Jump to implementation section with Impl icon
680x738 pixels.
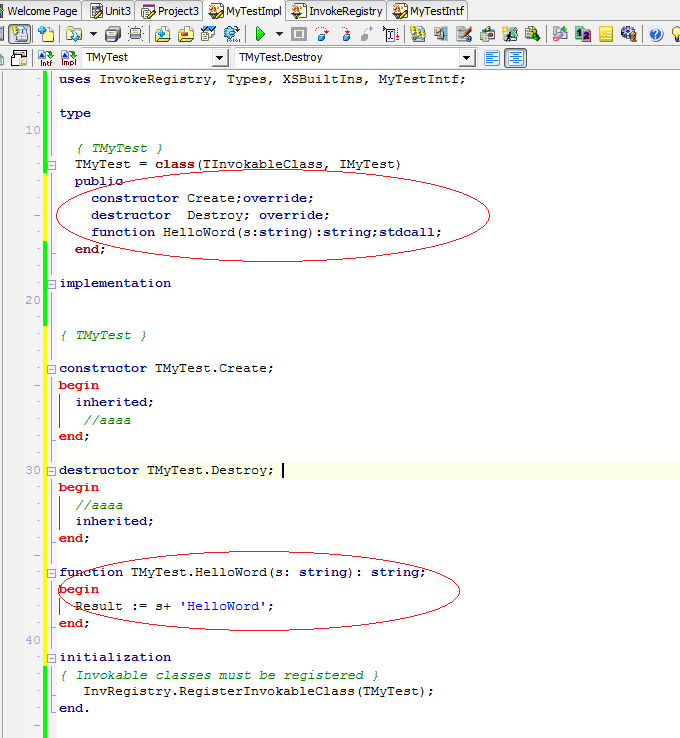pos(69,58)
